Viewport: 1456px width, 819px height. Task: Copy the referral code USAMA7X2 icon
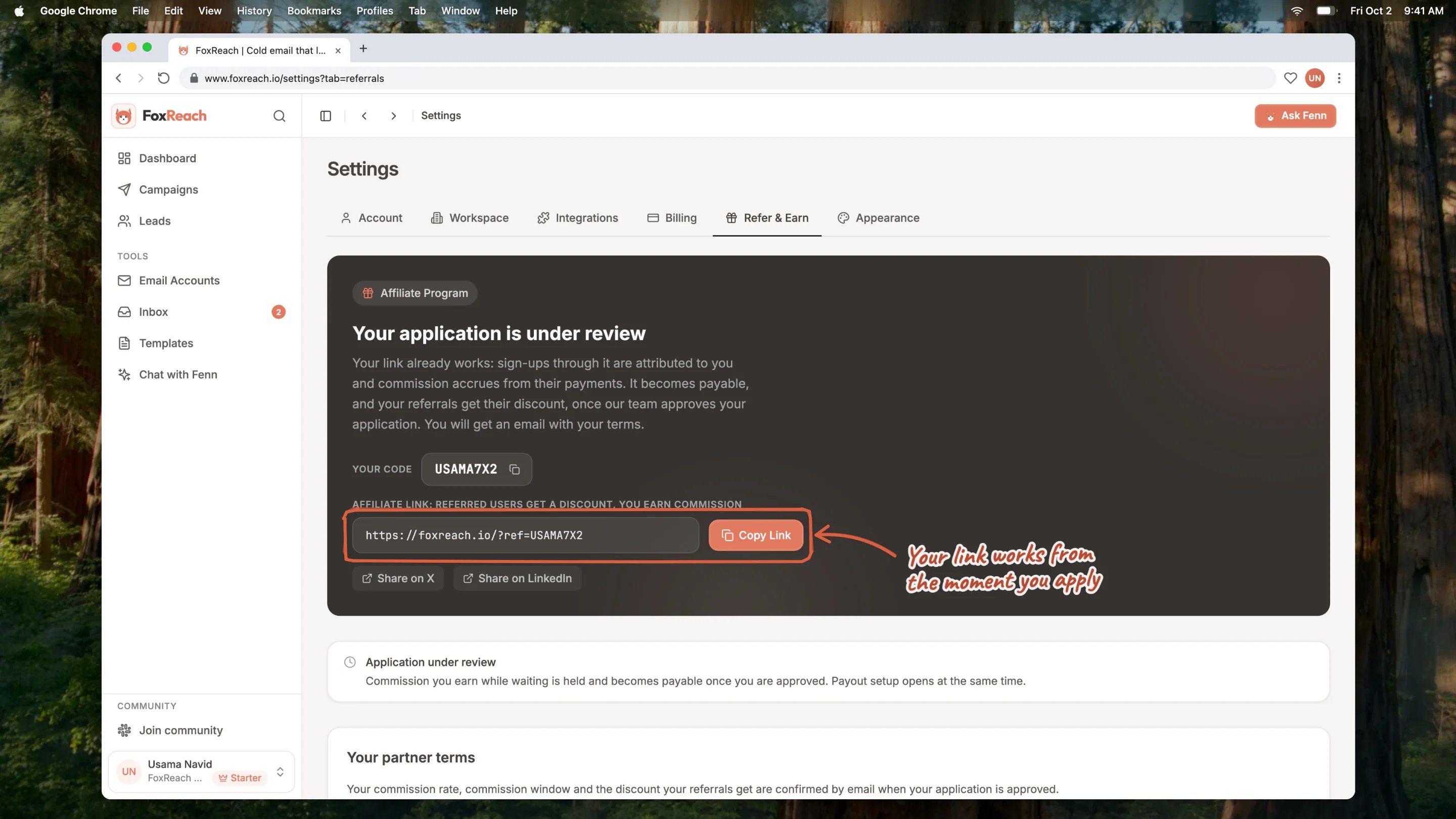(514, 469)
